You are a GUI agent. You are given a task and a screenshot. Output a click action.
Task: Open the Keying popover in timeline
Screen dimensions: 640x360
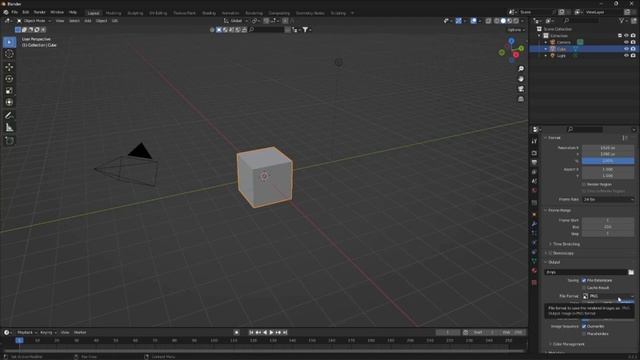click(x=48, y=333)
